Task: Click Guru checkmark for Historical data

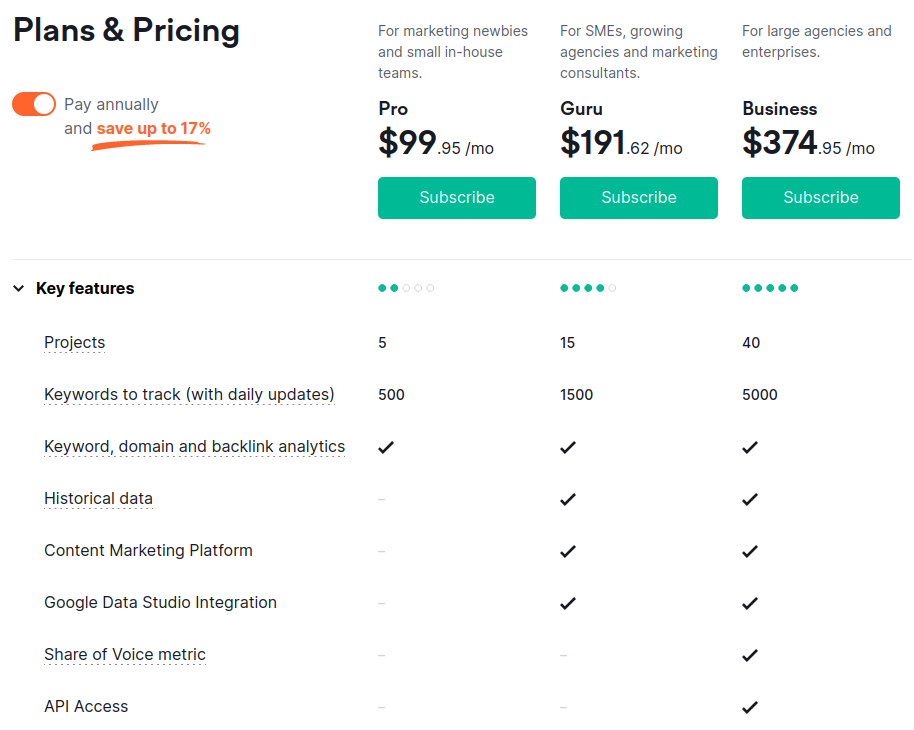Action: point(568,500)
